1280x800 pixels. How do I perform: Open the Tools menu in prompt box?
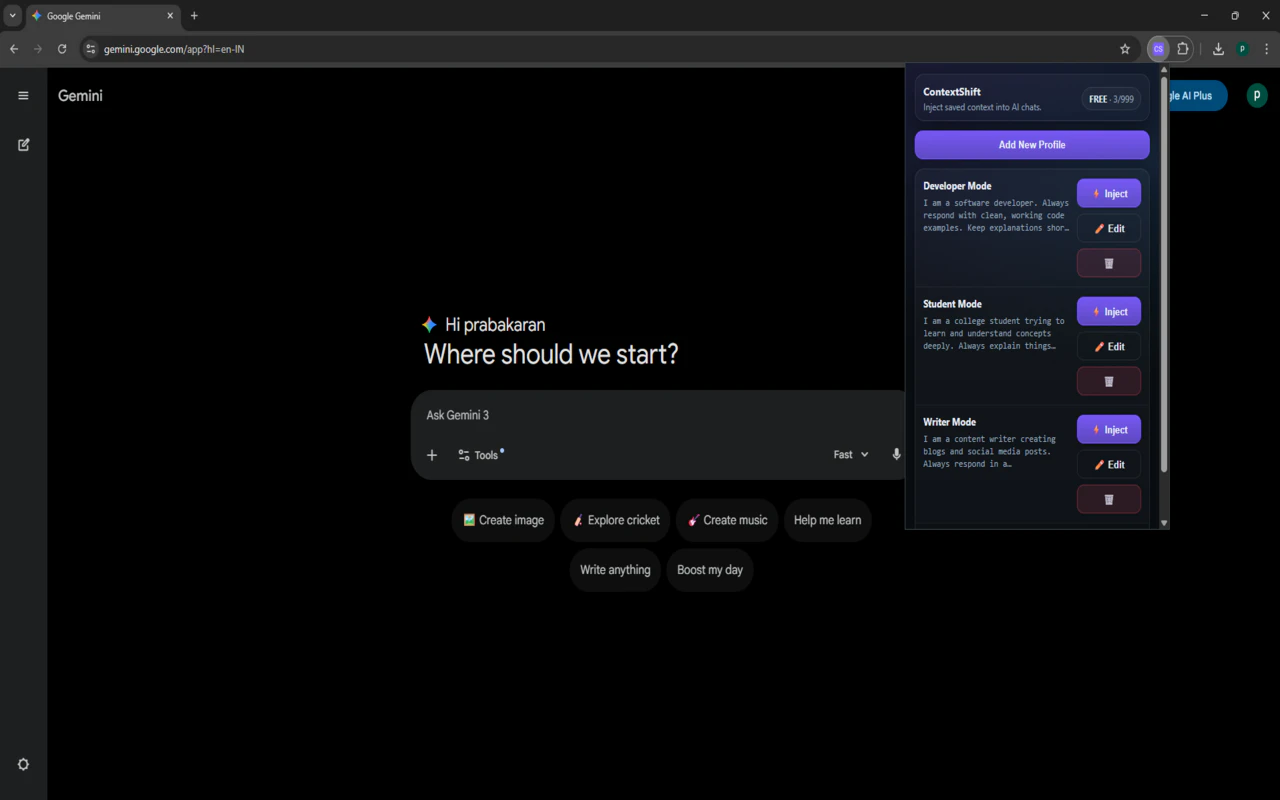479,455
